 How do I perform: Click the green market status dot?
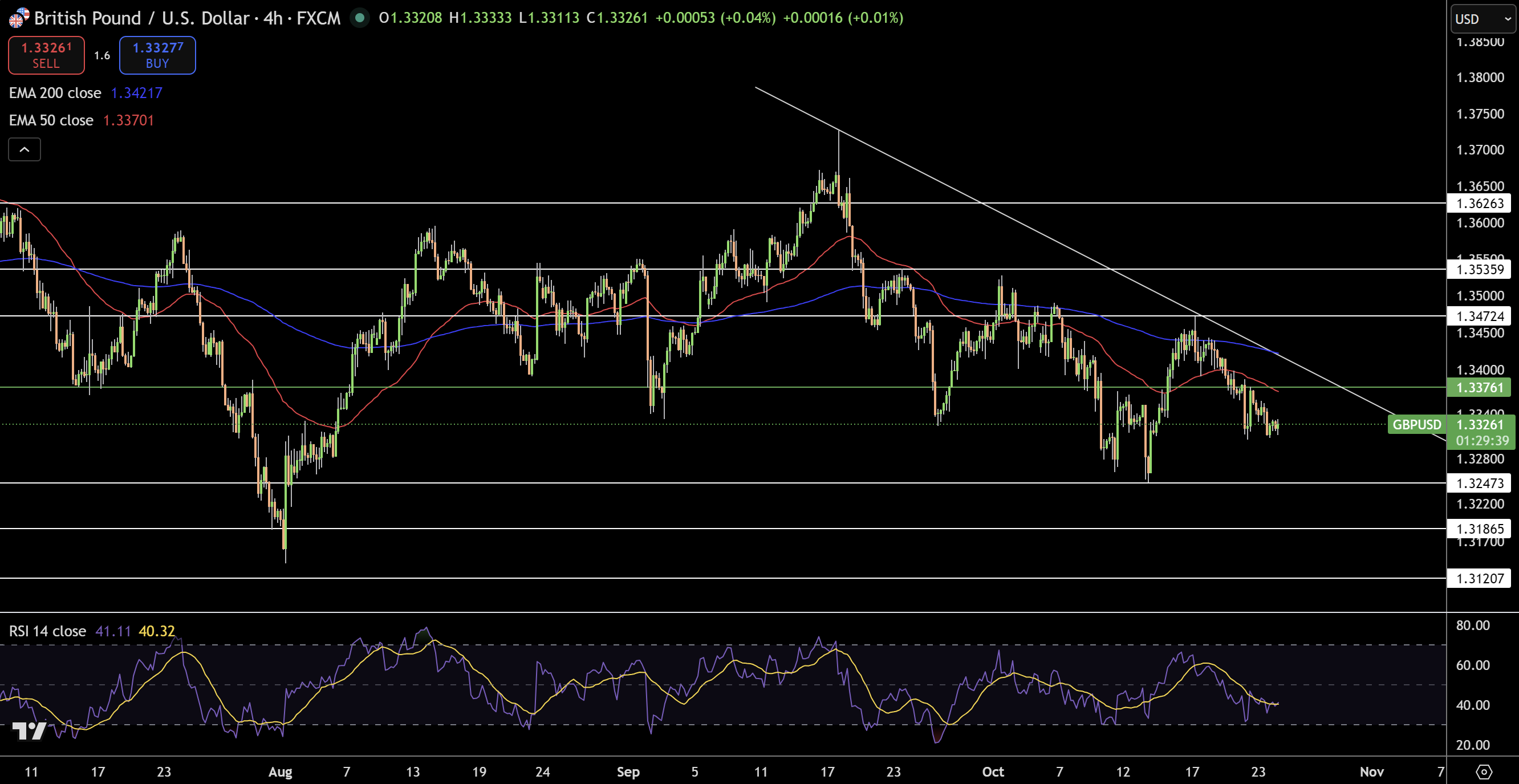tap(359, 18)
